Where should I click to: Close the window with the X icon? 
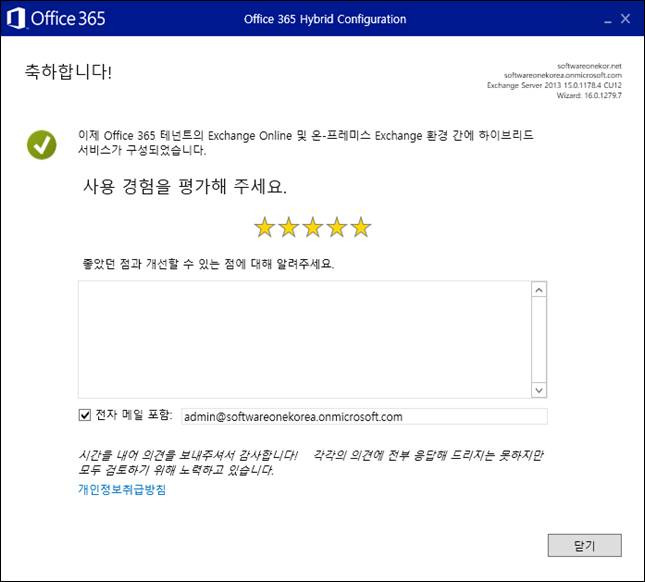pyautogui.click(x=626, y=19)
